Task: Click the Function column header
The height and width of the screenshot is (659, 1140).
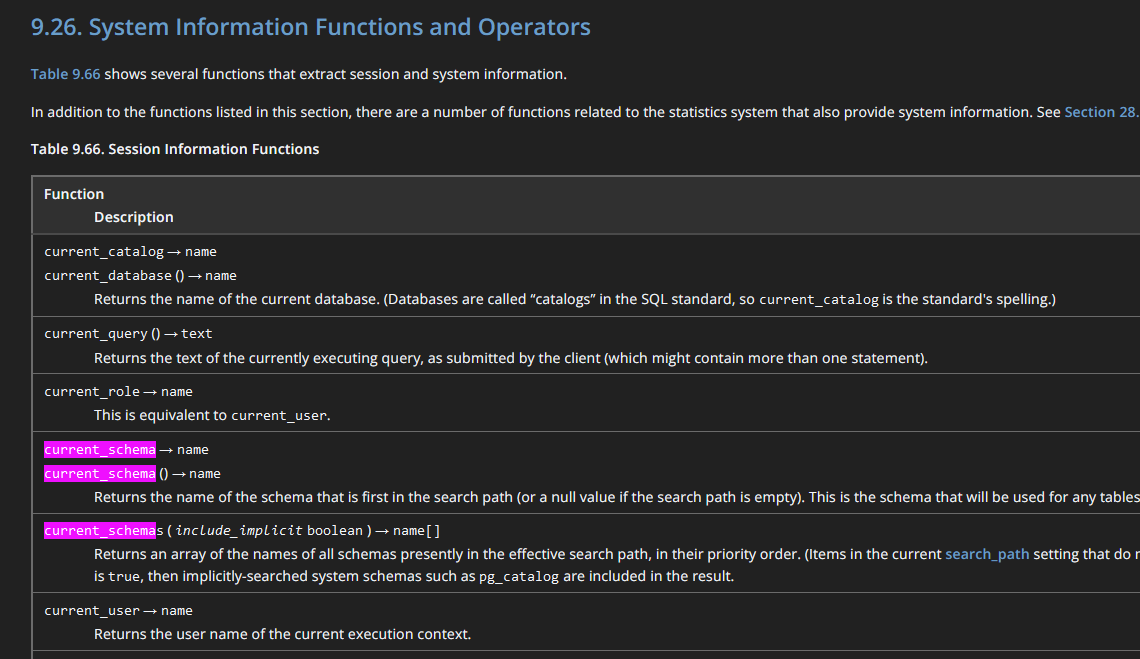Action: [74, 194]
